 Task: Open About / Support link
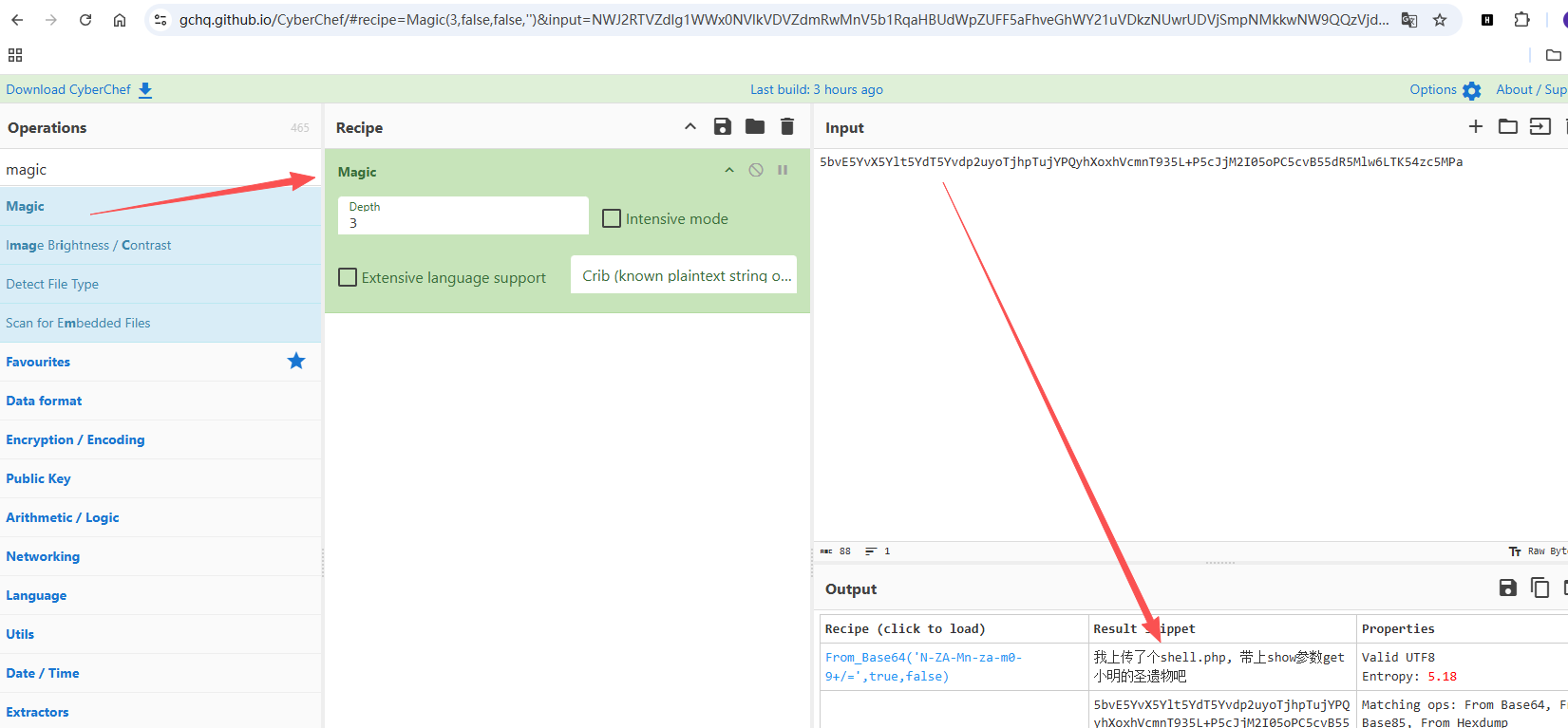point(1532,89)
